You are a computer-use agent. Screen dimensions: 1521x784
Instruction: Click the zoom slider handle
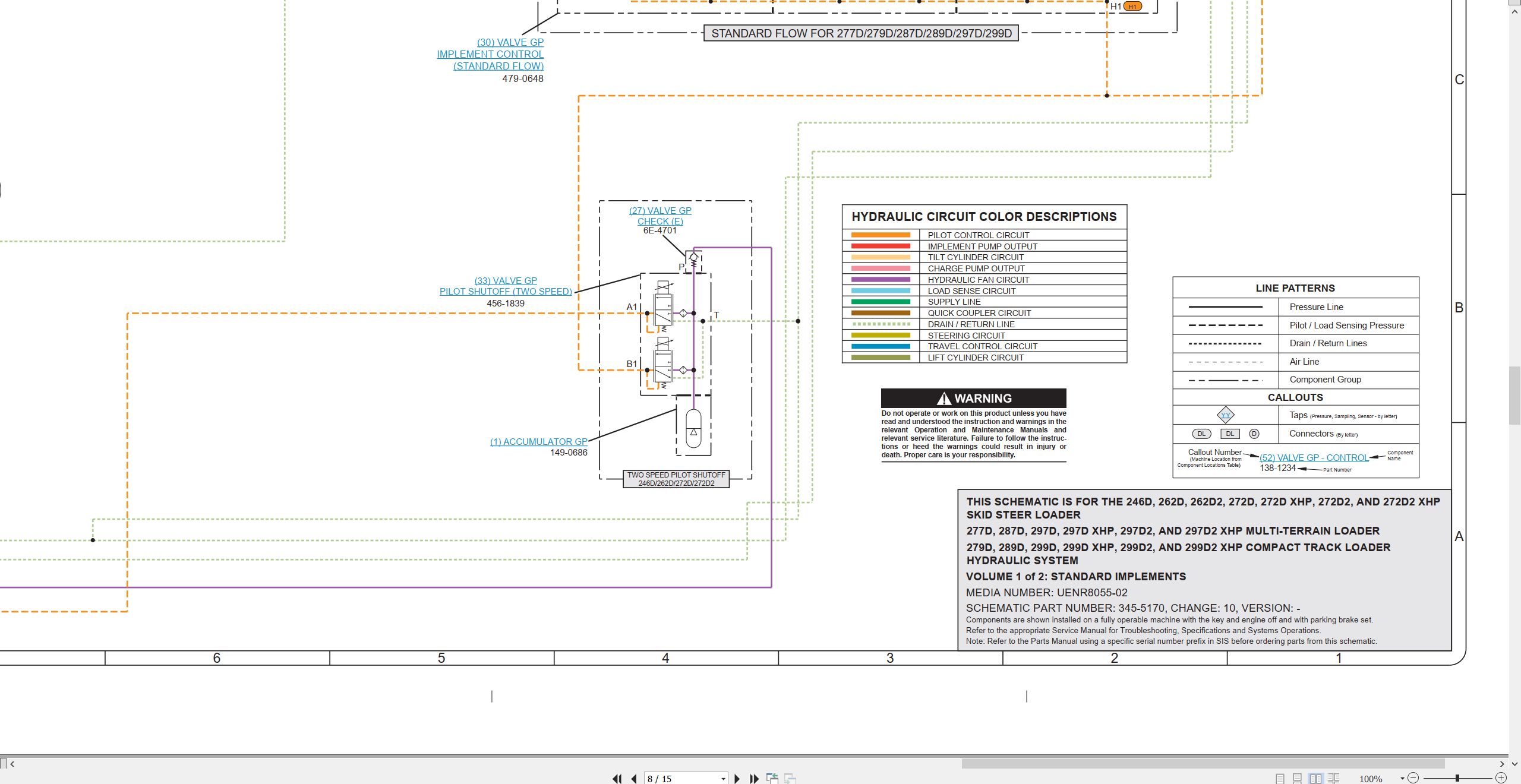(1457, 778)
